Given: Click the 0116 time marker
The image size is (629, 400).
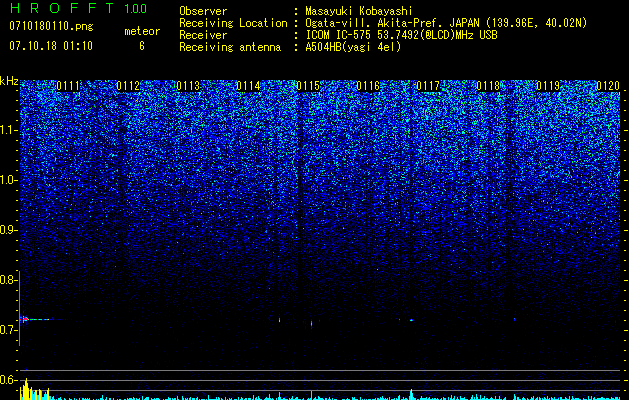Looking at the screenshot, I should (x=368, y=86).
